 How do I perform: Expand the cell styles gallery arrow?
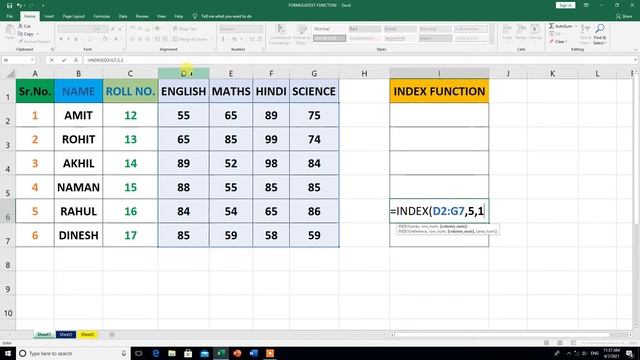pos(492,41)
